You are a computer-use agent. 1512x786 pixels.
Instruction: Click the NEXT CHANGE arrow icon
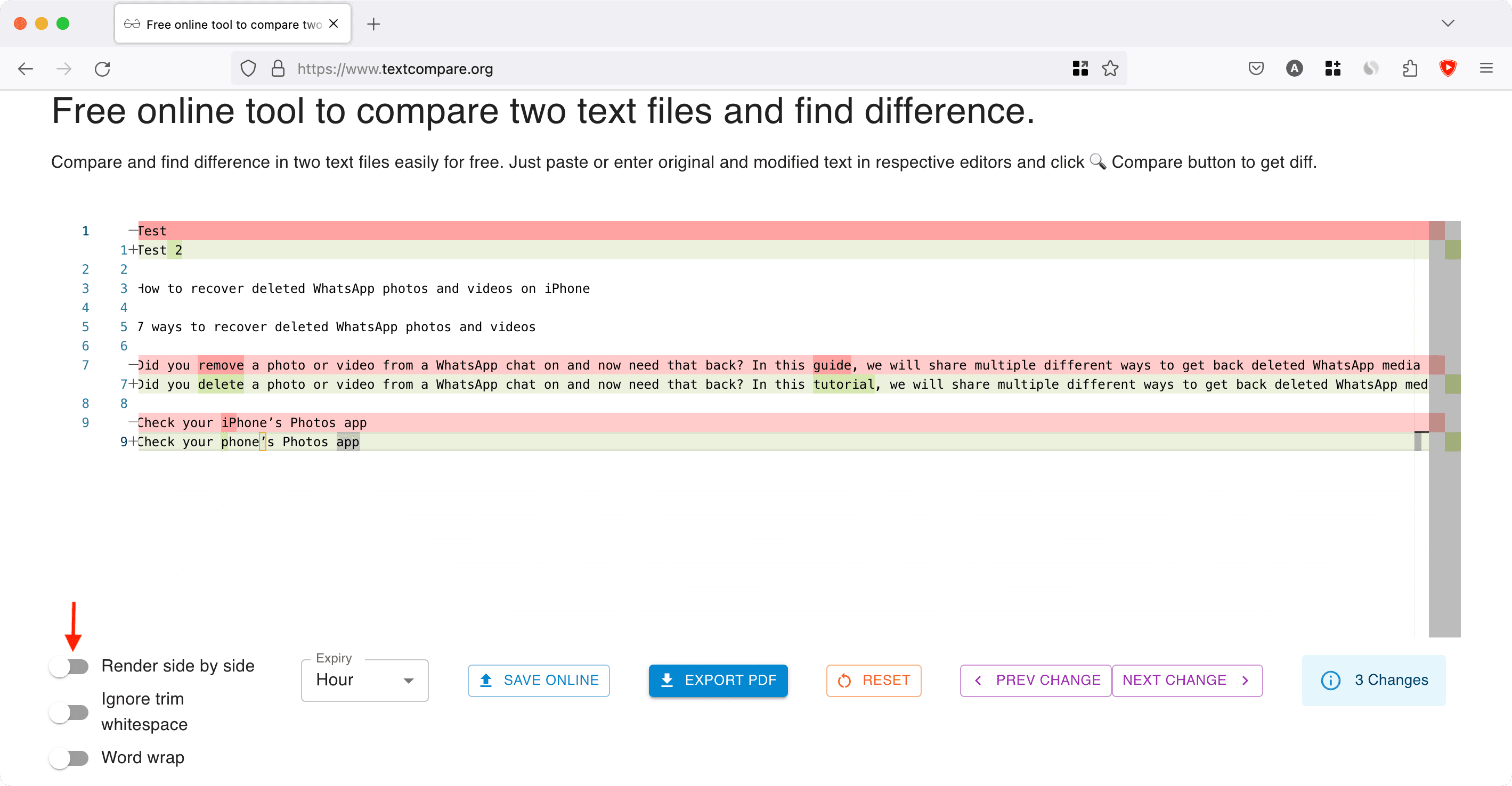tap(1247, 681)
